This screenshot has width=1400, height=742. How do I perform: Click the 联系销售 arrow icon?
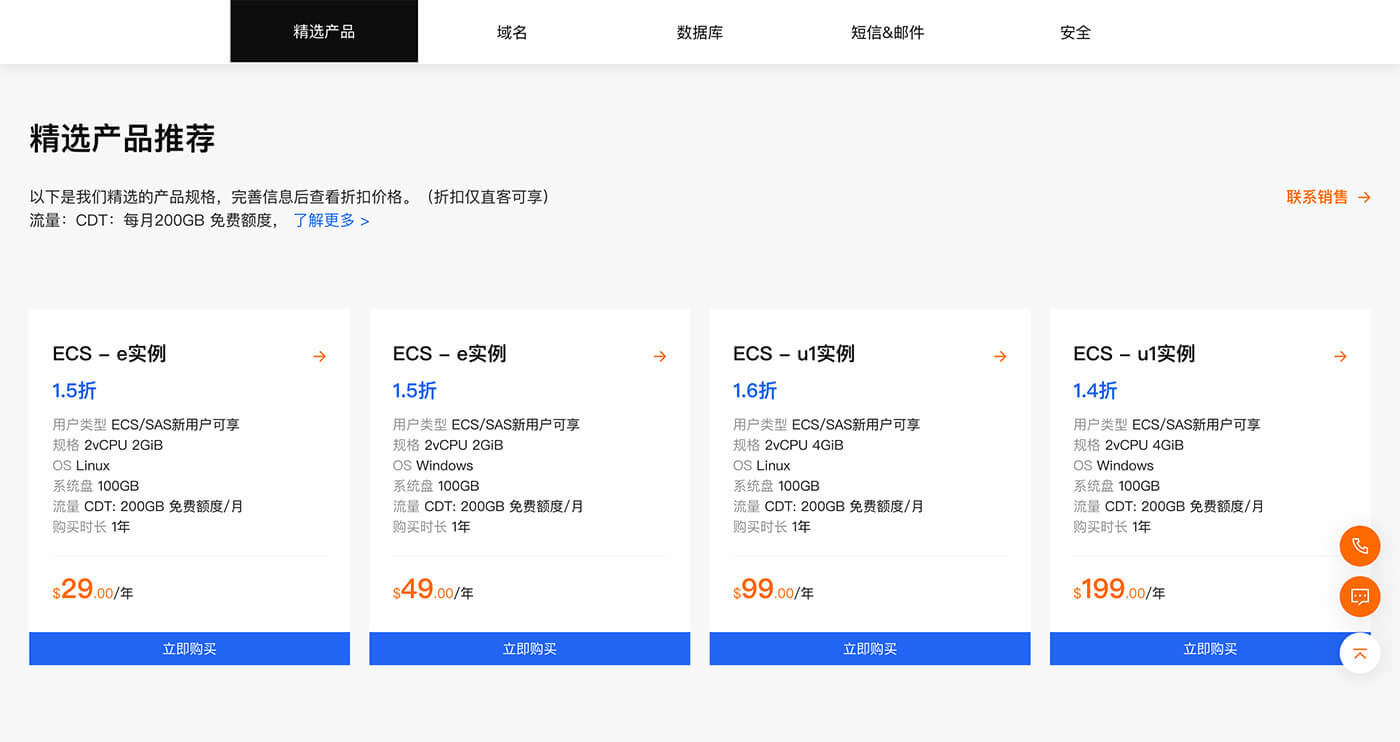(1364, 198)
